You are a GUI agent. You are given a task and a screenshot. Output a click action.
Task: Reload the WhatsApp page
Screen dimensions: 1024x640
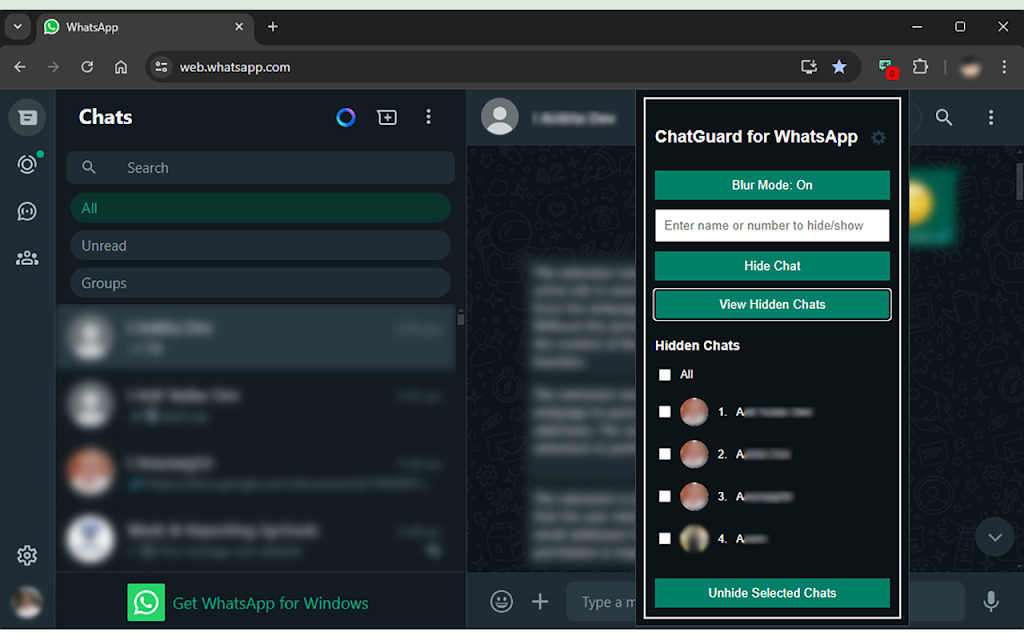coord(87,67)
